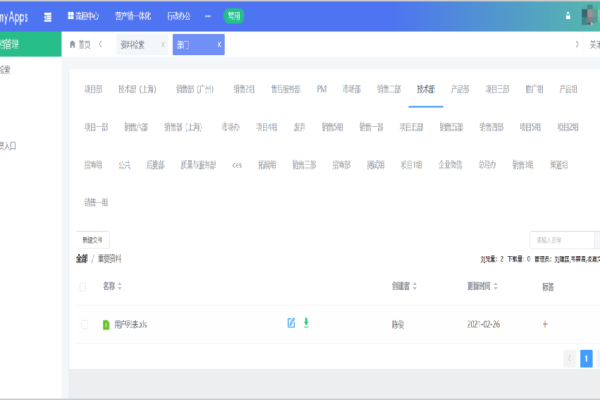Select the 销售二部 department tab
Viewport: 600px width, 400px height.
click(x=389, y=89)
